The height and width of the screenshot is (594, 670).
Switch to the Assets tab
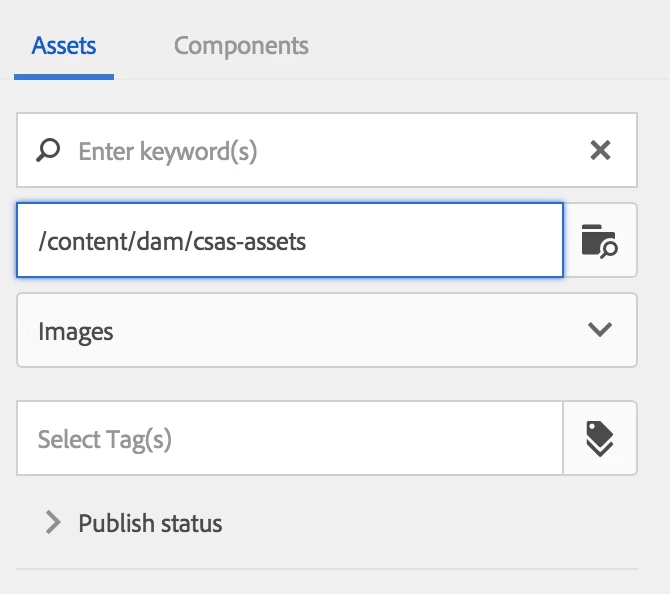click(x=64, y=46)
